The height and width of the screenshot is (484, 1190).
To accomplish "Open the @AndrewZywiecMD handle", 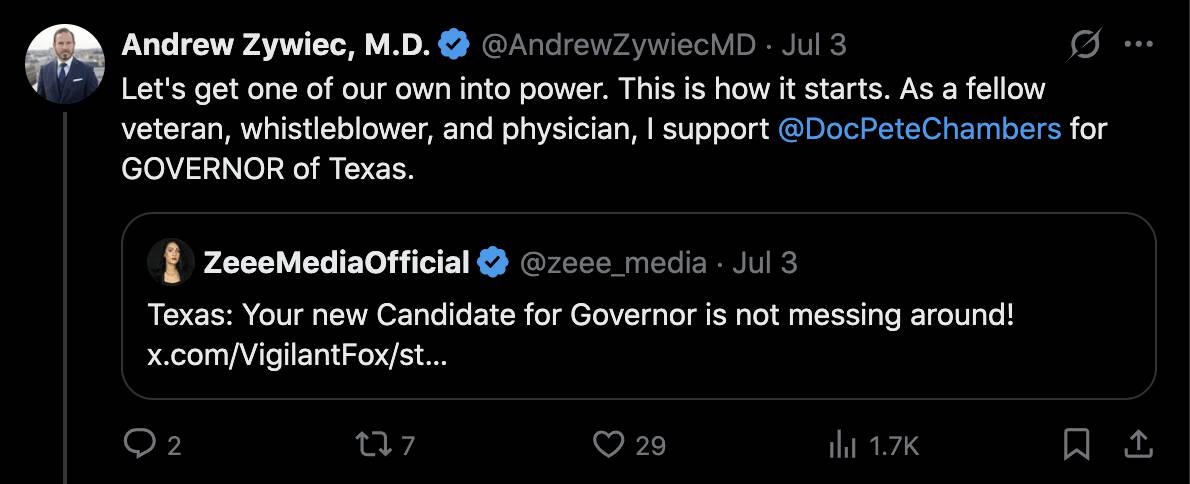I will click(x=619, y=46).
